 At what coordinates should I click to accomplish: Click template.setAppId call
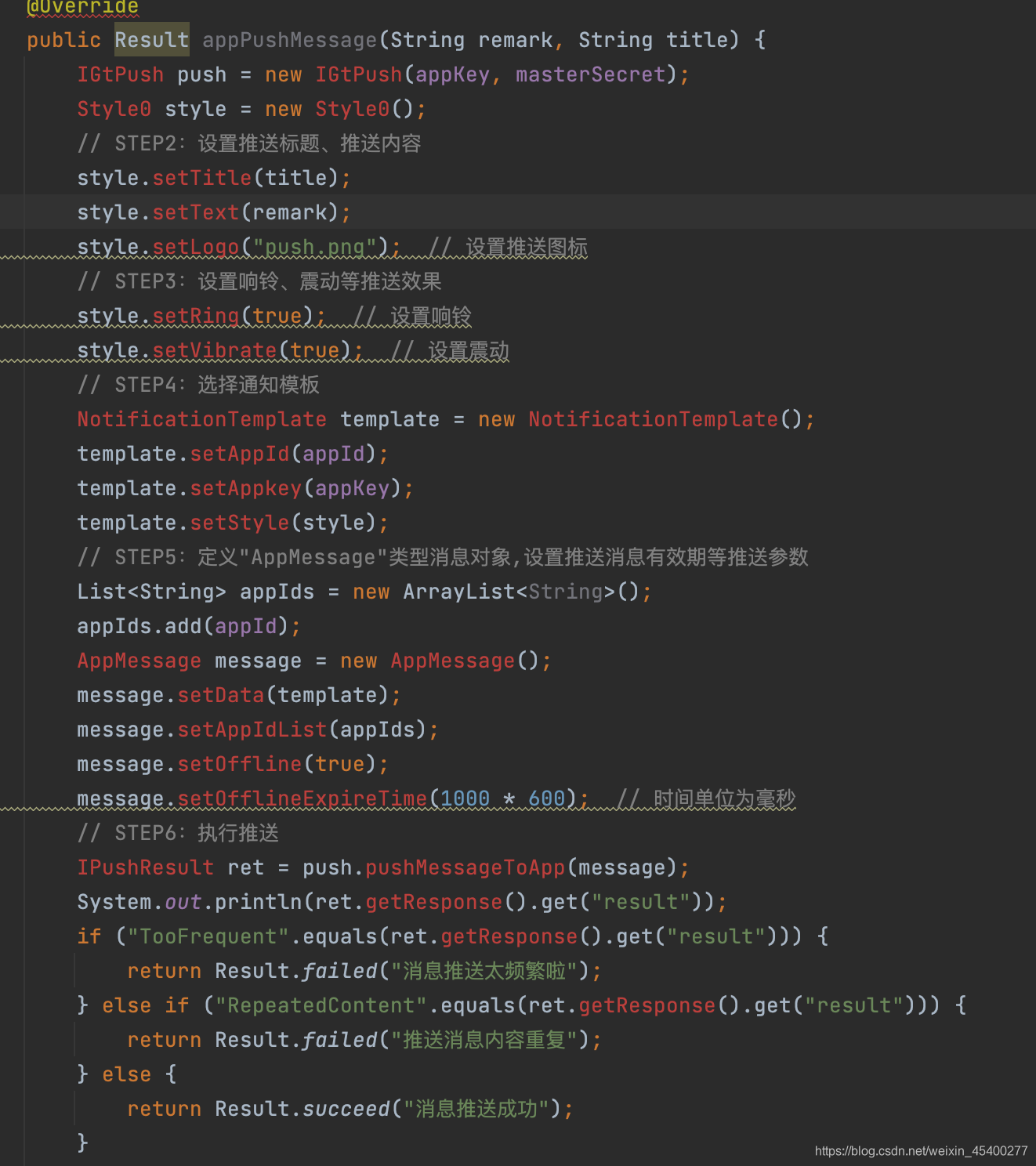coord(232,454)
